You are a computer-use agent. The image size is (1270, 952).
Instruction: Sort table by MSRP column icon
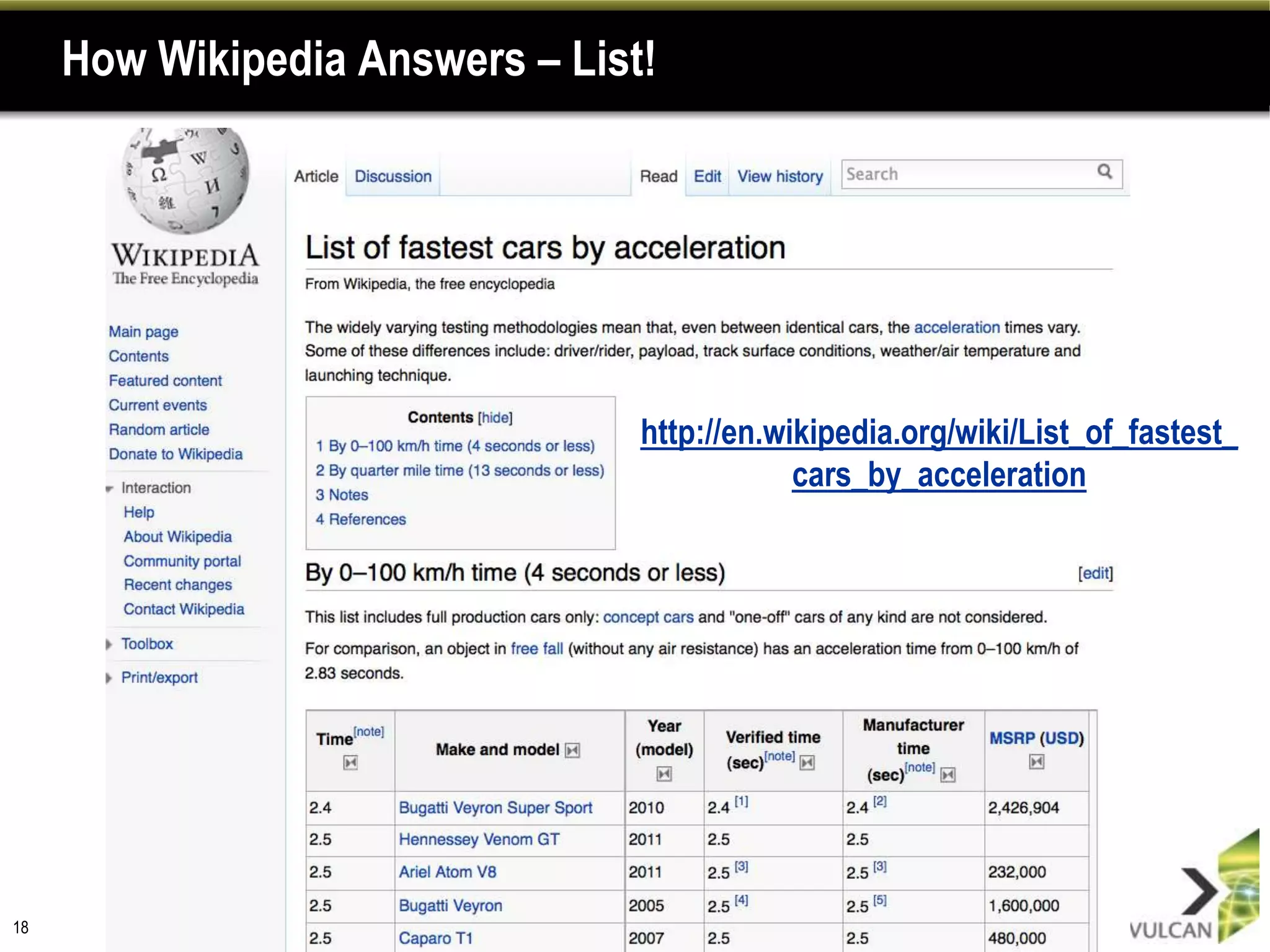pos(1036,762)
